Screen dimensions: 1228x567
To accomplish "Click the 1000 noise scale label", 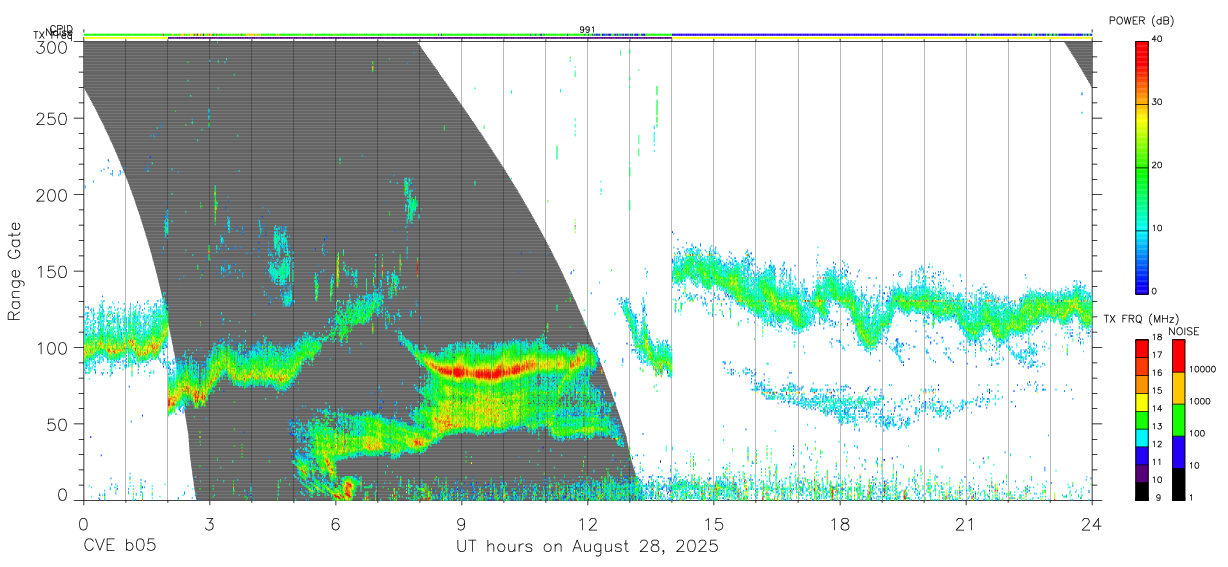I will click(x=1200, y=401).
